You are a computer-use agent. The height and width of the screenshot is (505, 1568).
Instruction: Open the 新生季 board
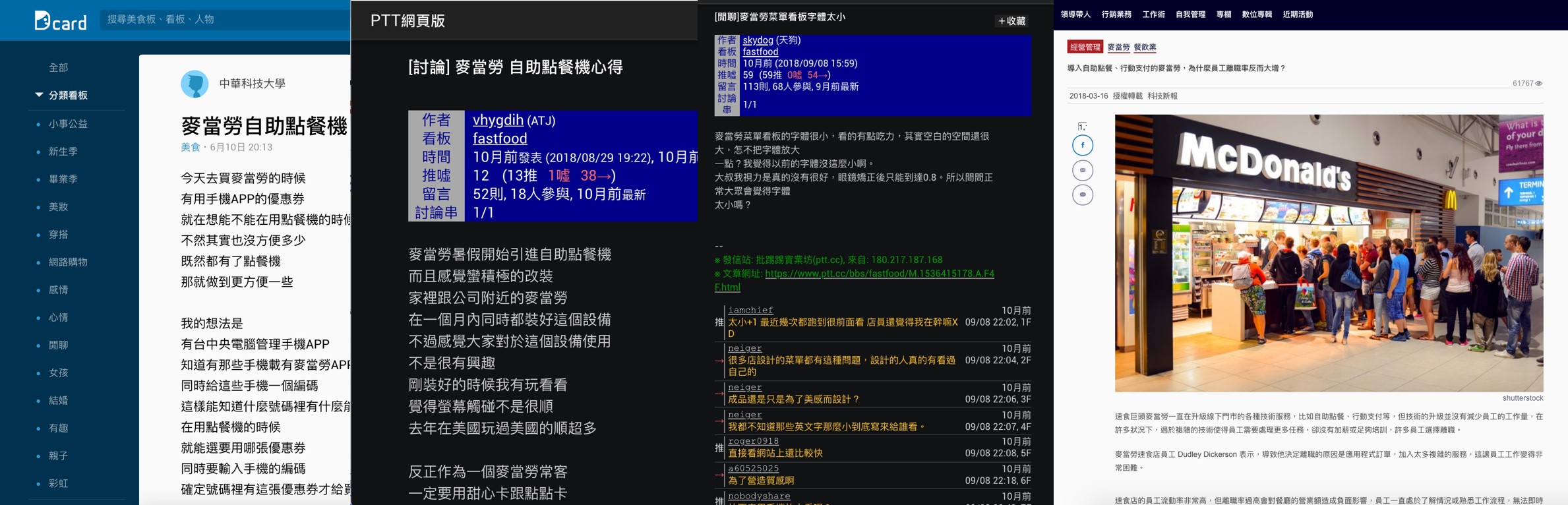63,152
